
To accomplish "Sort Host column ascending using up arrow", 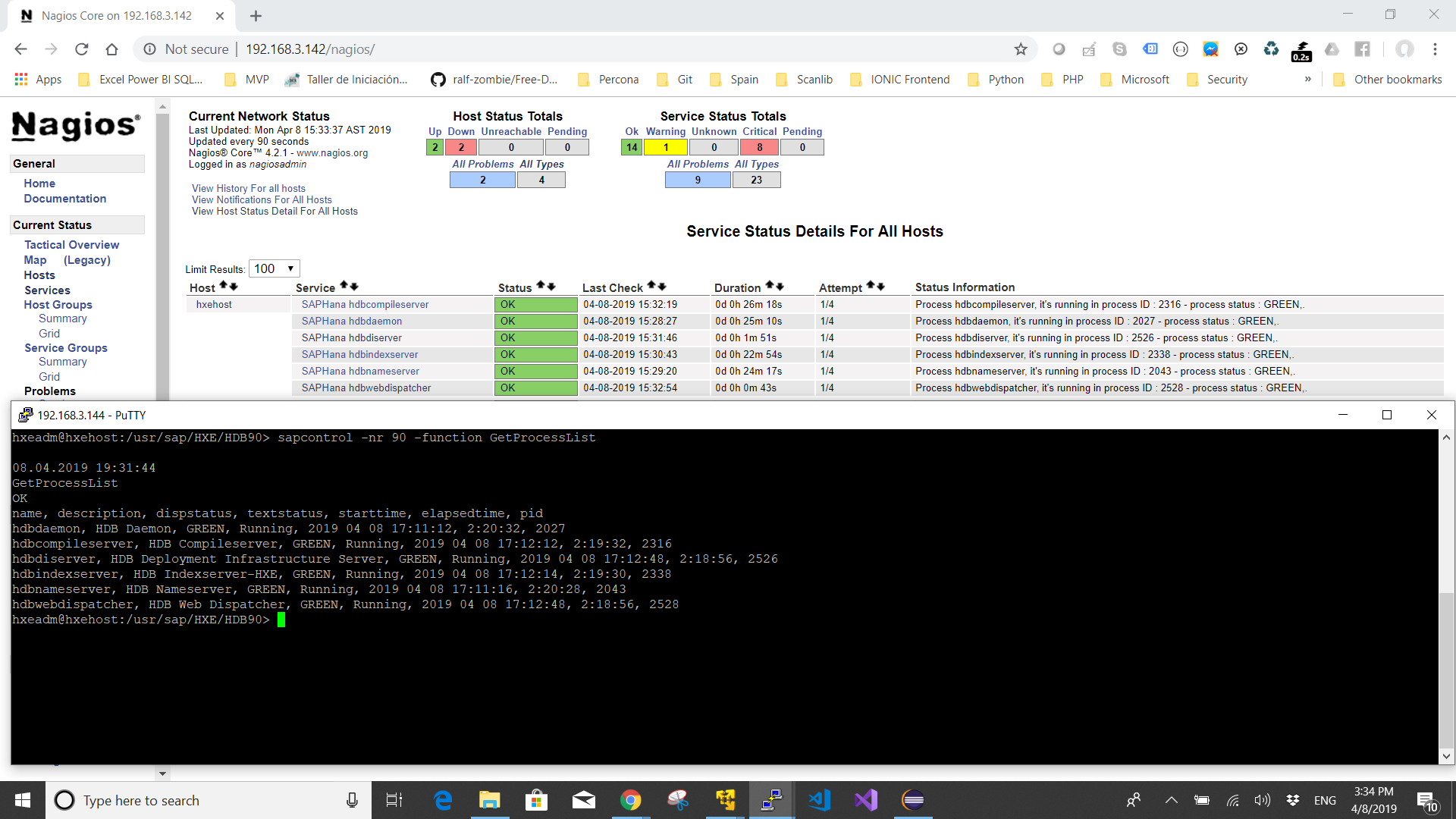I will (224, 286).
